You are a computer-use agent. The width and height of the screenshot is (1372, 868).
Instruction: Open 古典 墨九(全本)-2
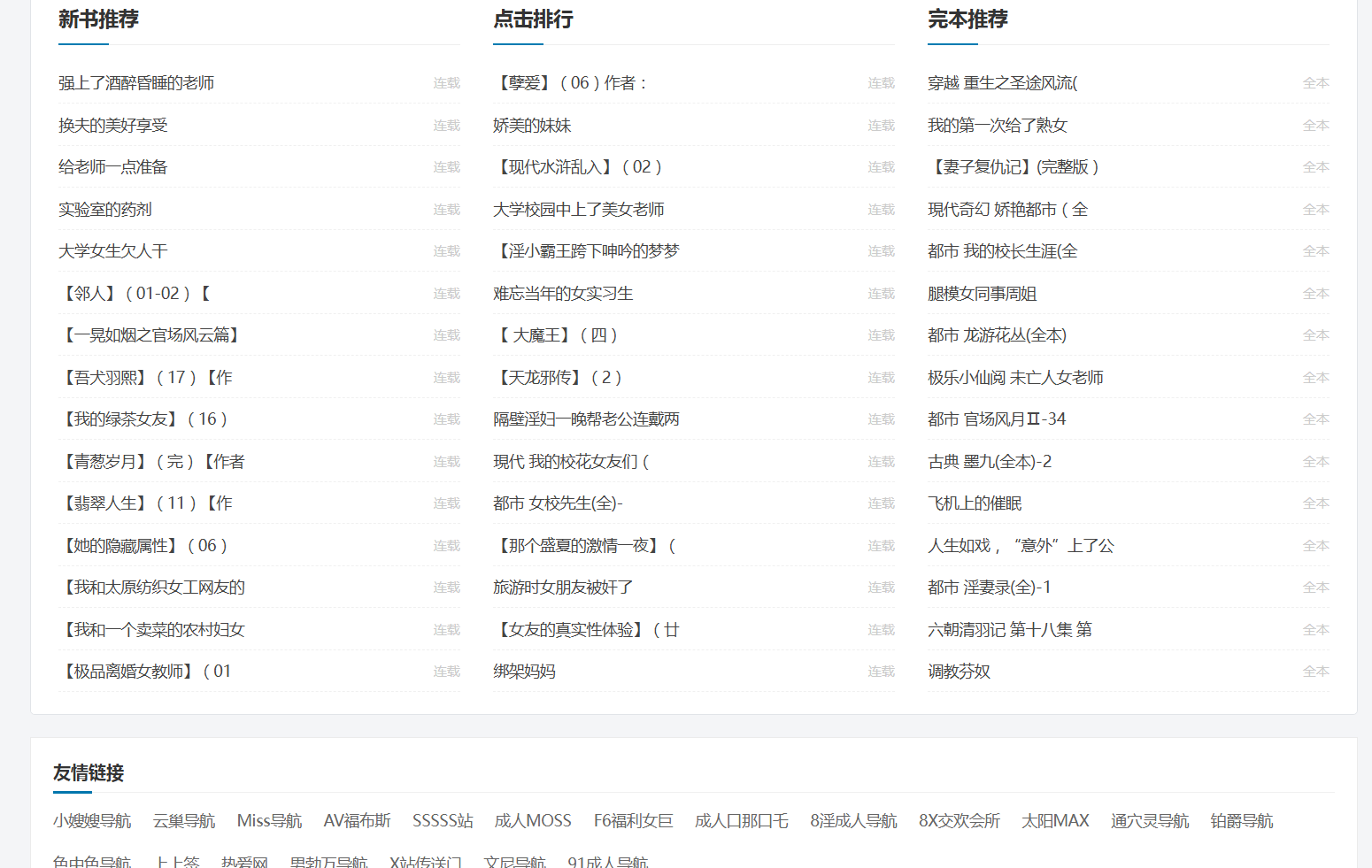[x=990, y=462]
